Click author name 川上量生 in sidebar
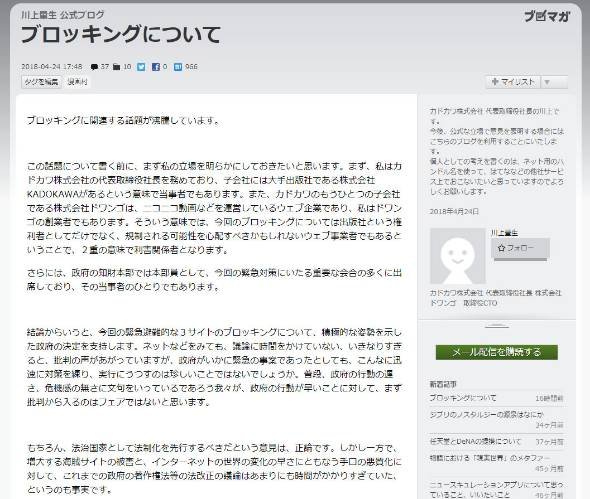Viewport: 590px width, 499px height. pyautogui.click(x=504, y=233)
